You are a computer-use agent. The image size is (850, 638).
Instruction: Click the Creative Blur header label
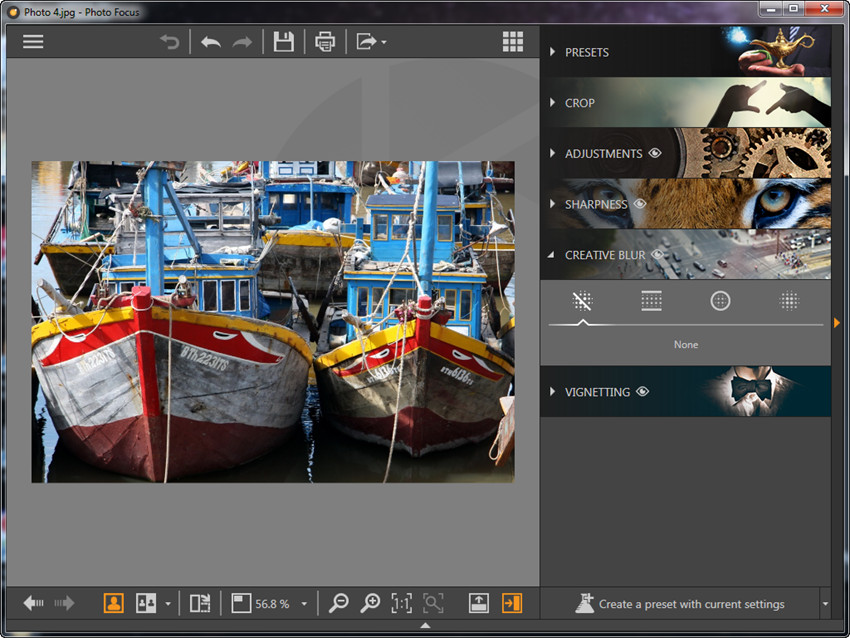click(x=605, y=255)
